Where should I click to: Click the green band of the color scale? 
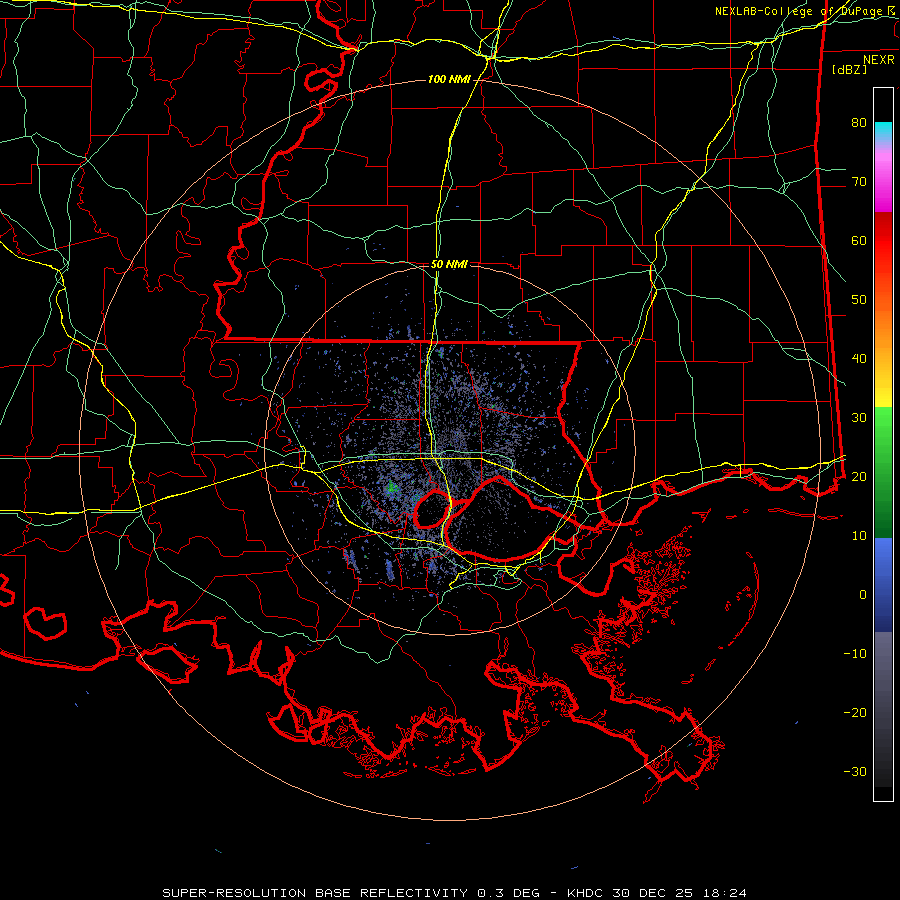tap(883, 472)
